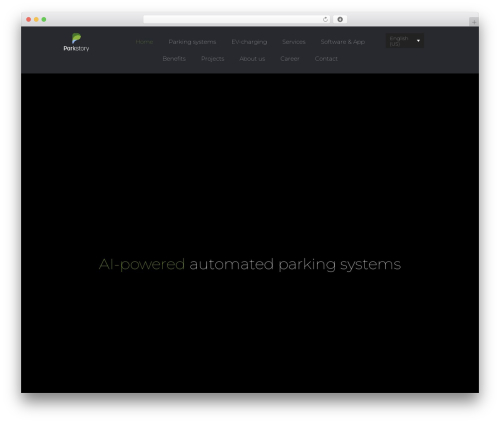
Task: Click the Parkstory logo
Action: (76, 42)
